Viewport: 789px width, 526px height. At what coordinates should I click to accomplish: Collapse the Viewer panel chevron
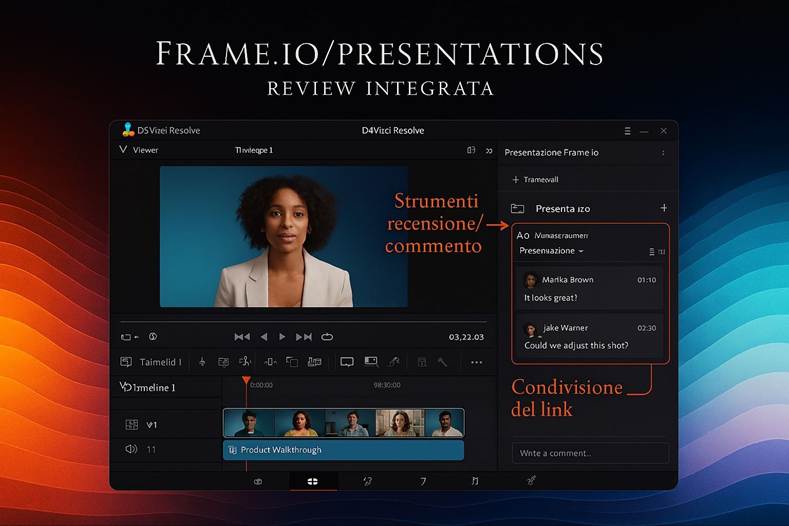pos(123,150)
